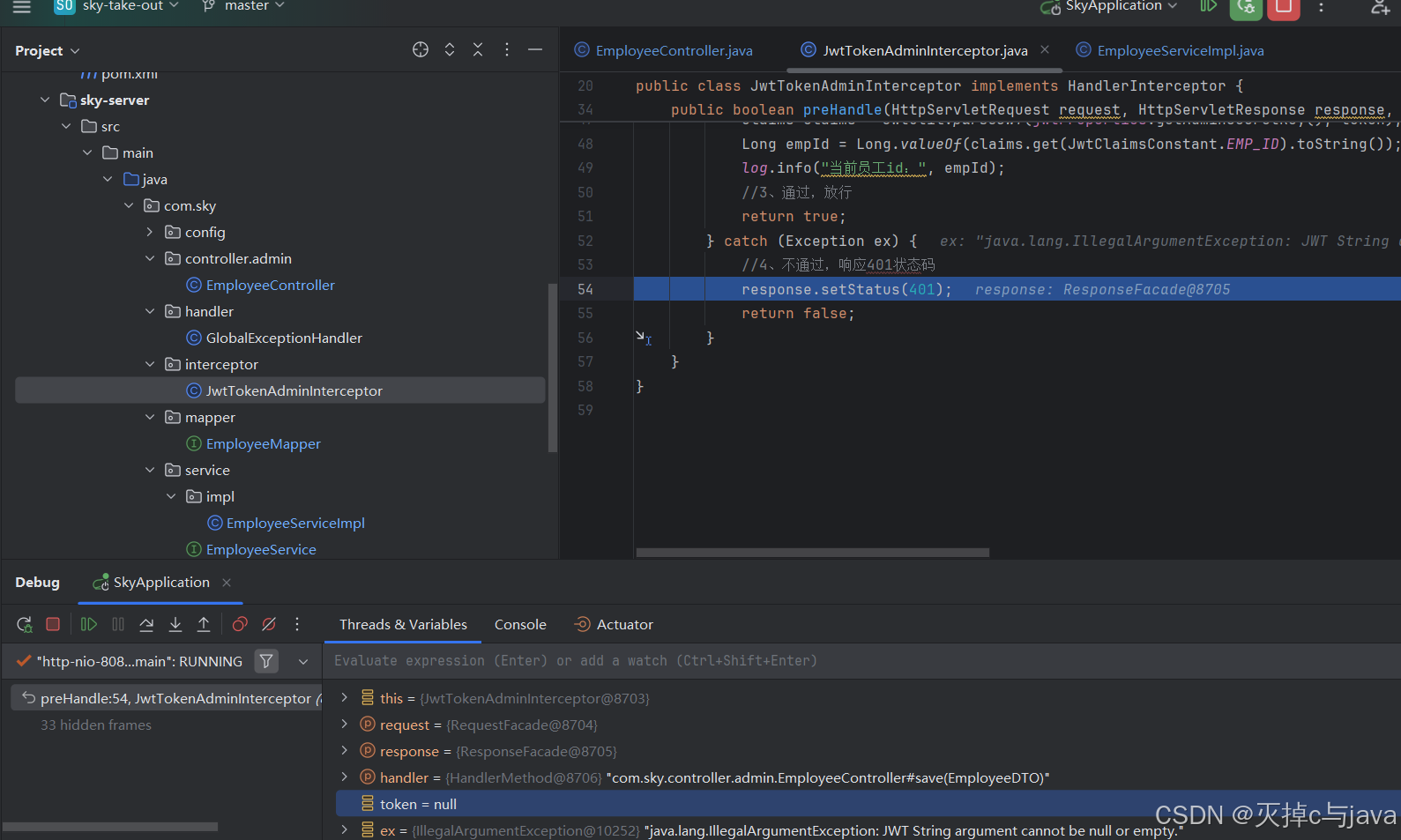Screen dimensions: 1401x840
Task: Select the preHandle:54 stack frame
Action: 167,698
